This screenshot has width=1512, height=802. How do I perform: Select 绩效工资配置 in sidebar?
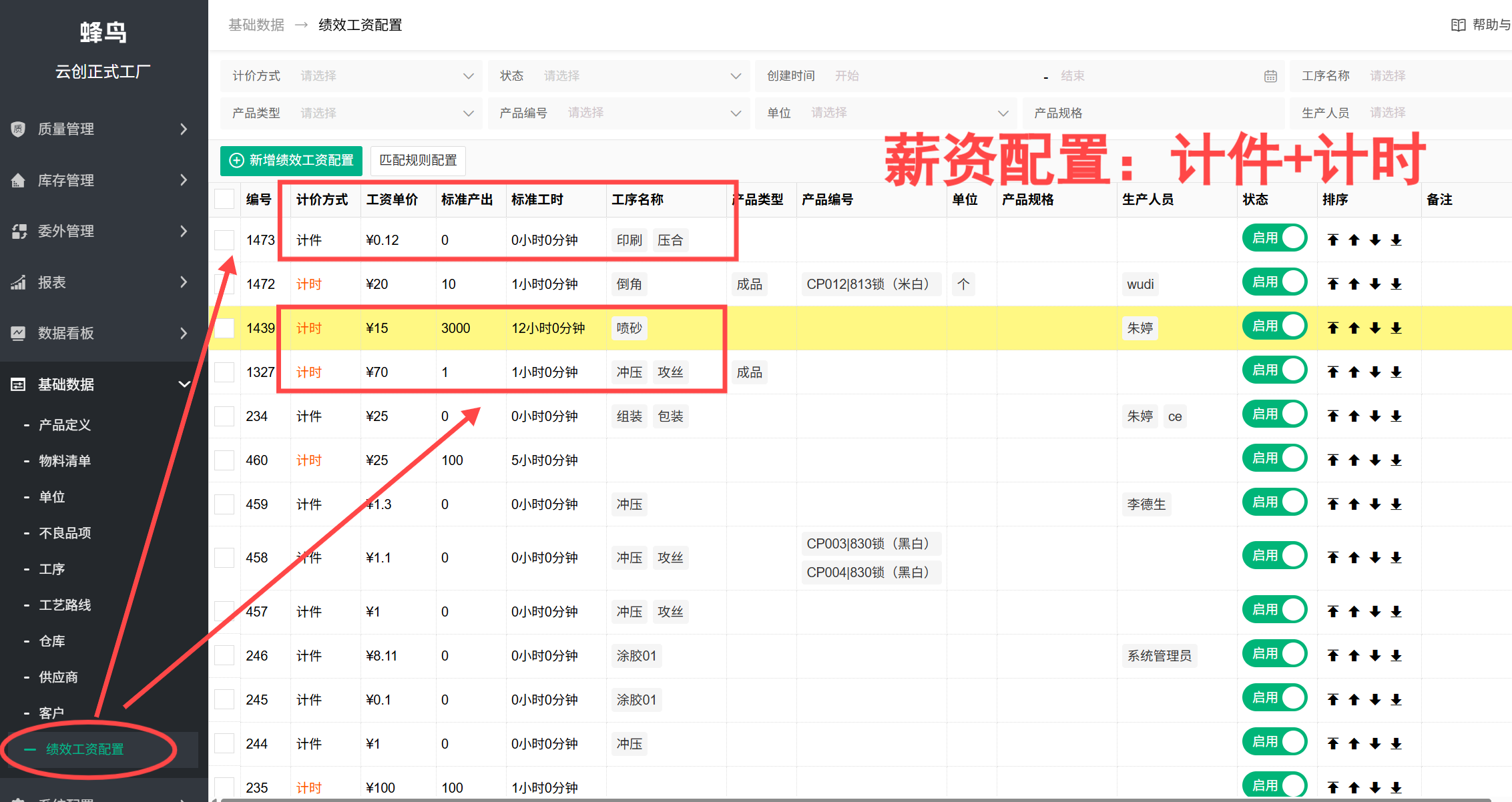85,749
